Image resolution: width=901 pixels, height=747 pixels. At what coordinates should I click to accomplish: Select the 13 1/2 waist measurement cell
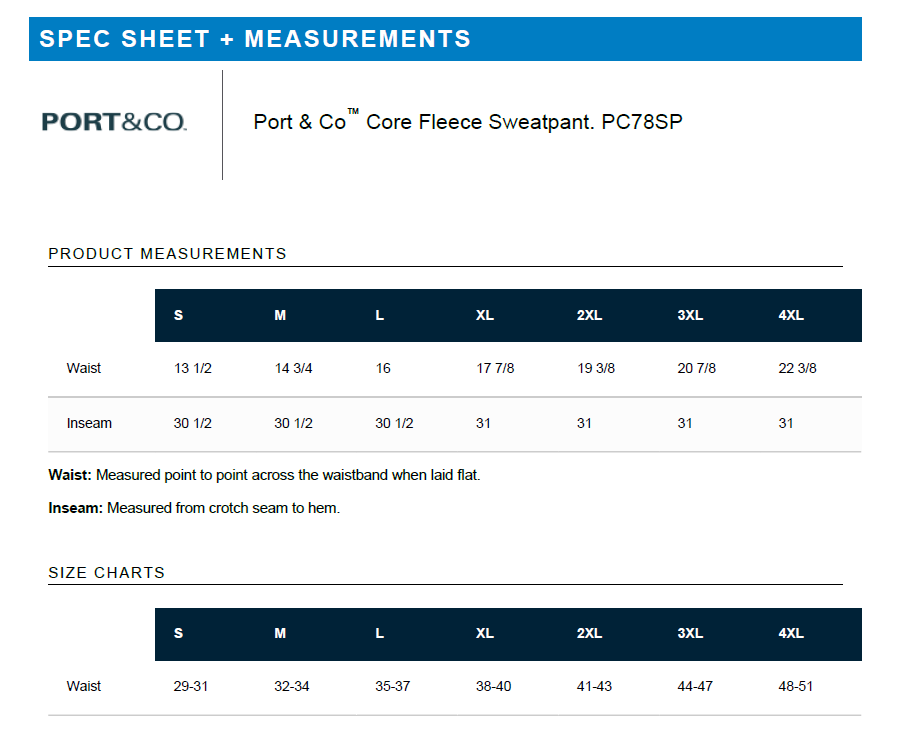click(193, 368)
